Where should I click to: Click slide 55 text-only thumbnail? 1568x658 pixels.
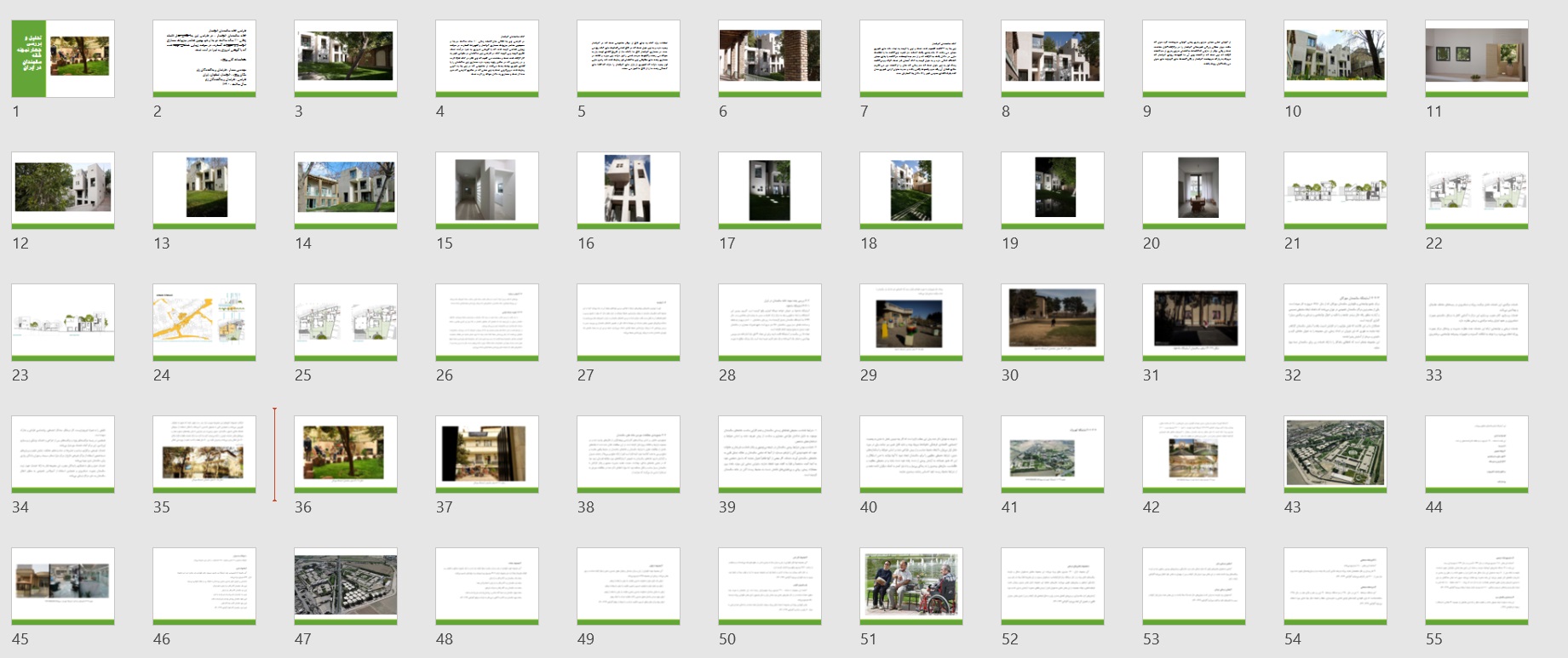click(1476, 586)
